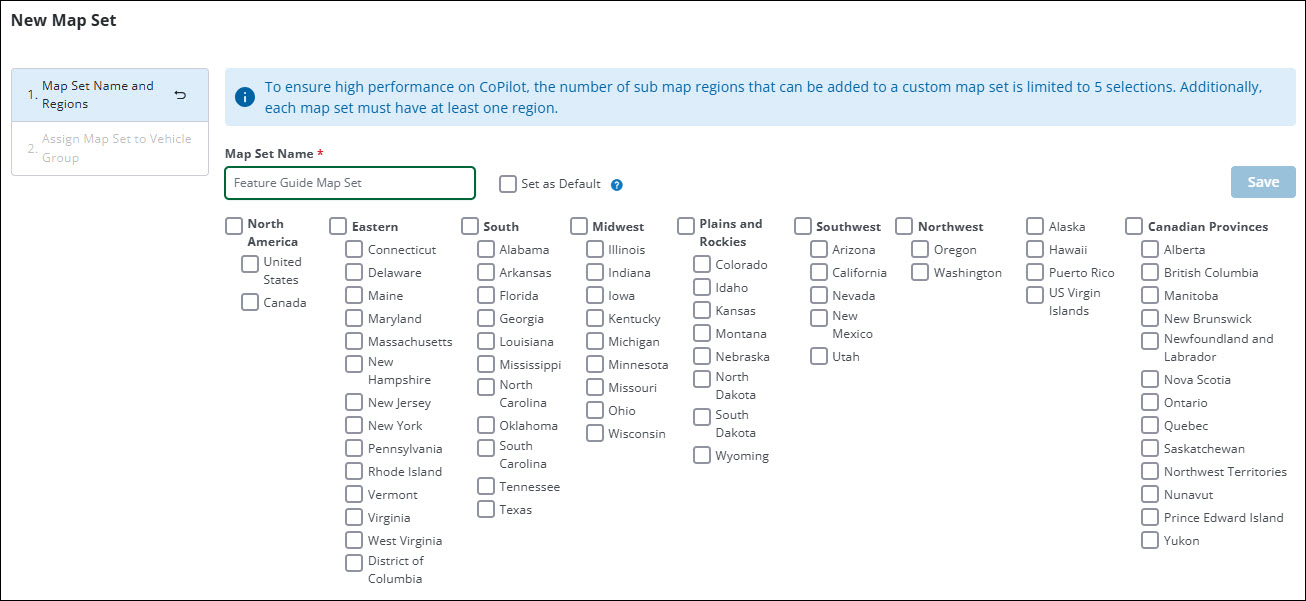Select Newfoundland and Labrador

point(1149,340)
